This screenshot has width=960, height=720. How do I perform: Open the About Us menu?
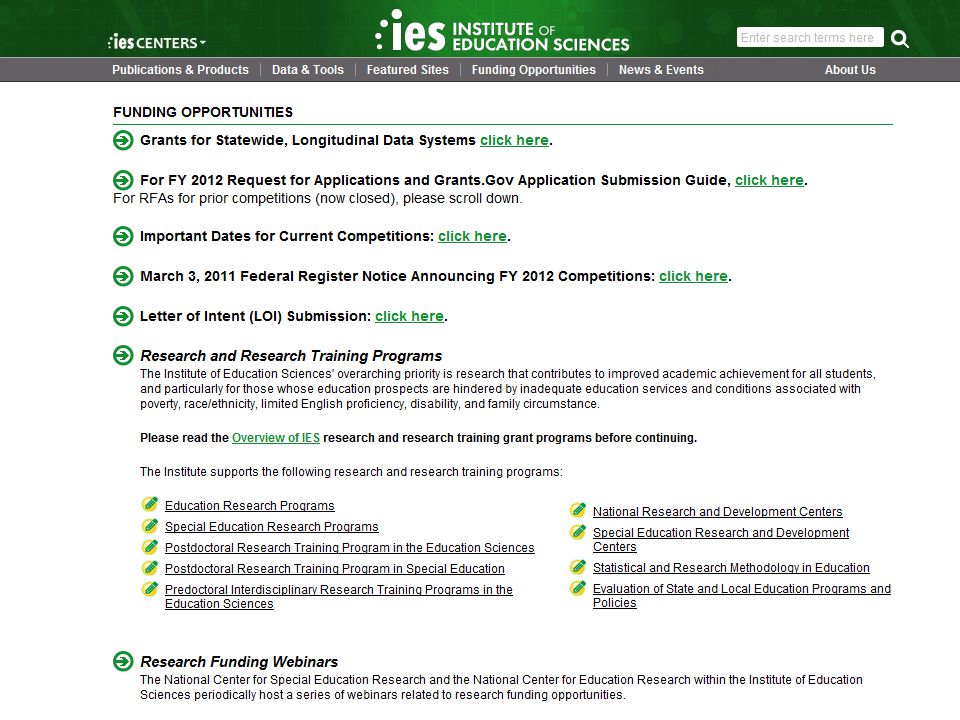[x=850, y=70]
